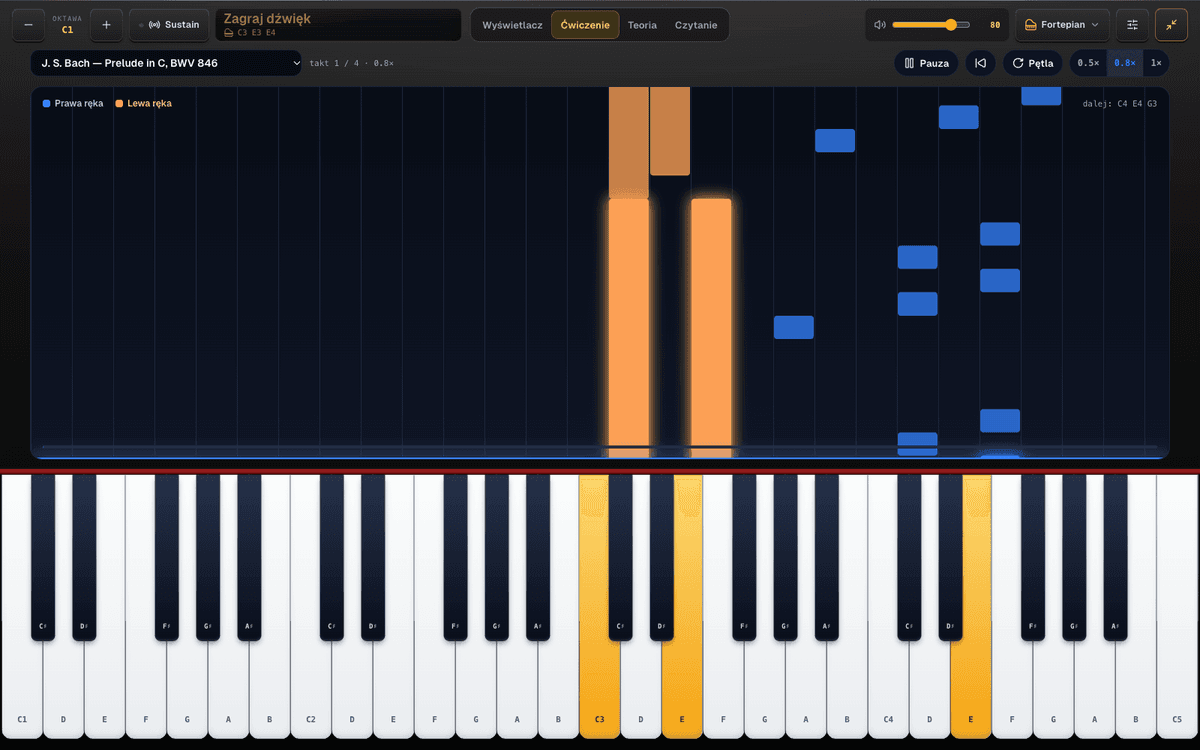Screen dimensions: 1200x750
Task: Mute sound via the speaker icon
Action: click(x=879, y=25)
